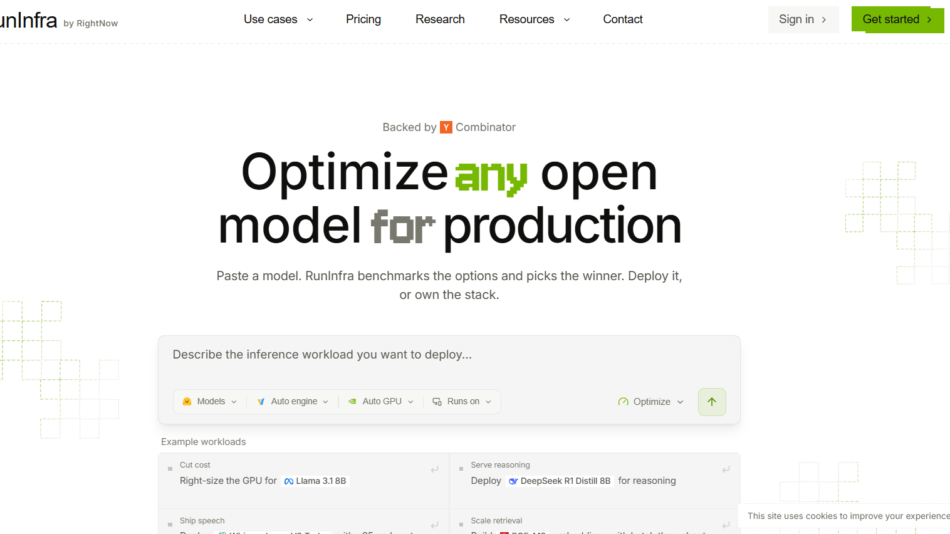
Task: Click the Auto engine icon
Action: [261, 401]
